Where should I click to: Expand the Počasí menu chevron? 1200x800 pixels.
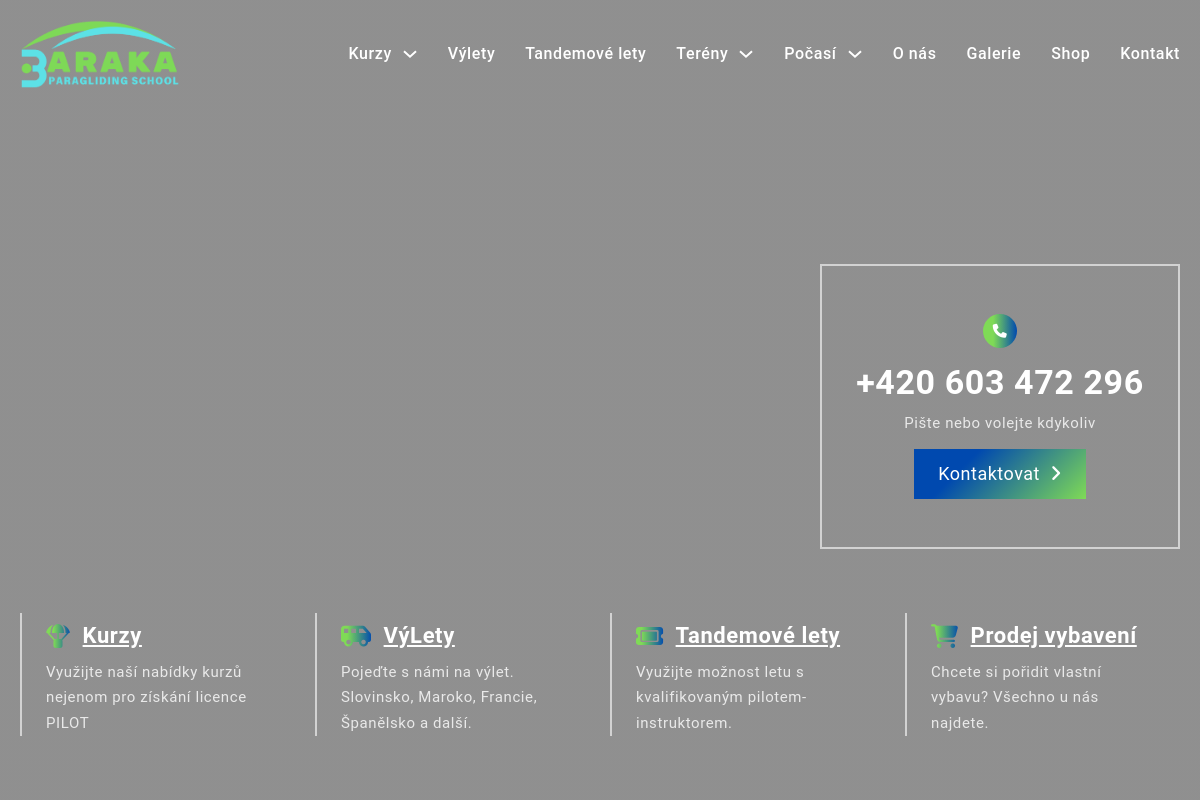pyautogui.click(x=855, y=54)
